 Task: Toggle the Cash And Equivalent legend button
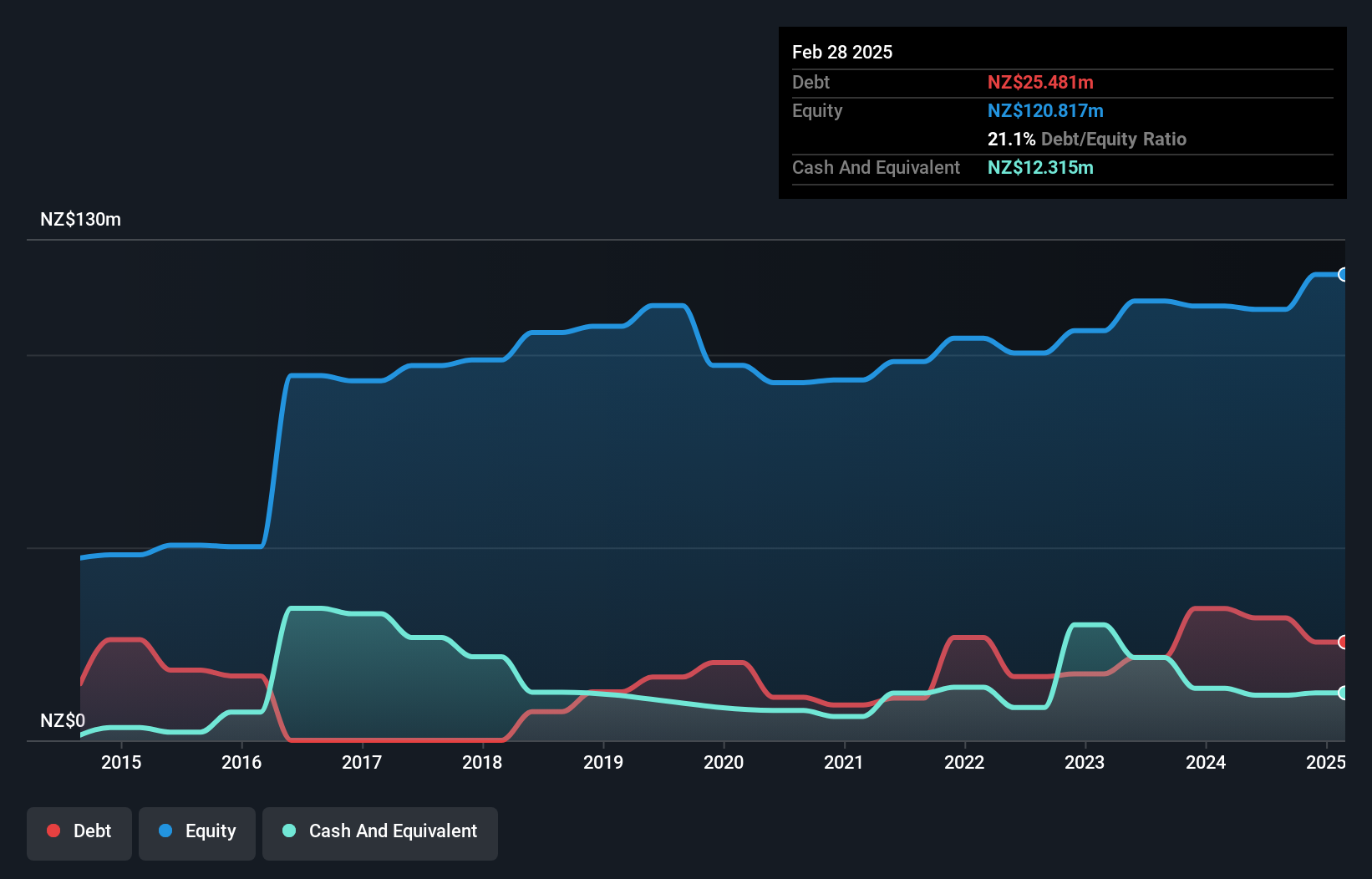click(x=380, y=833)
